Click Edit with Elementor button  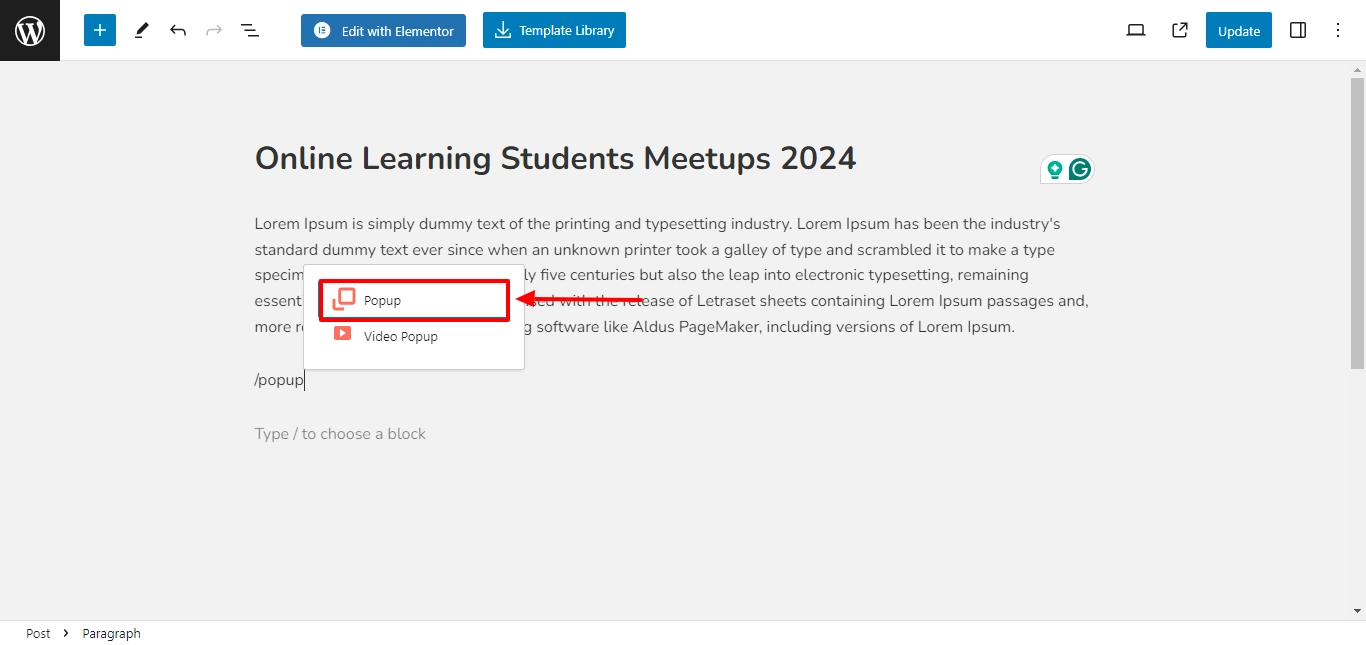pyautogui.click(x=383, y=30)
